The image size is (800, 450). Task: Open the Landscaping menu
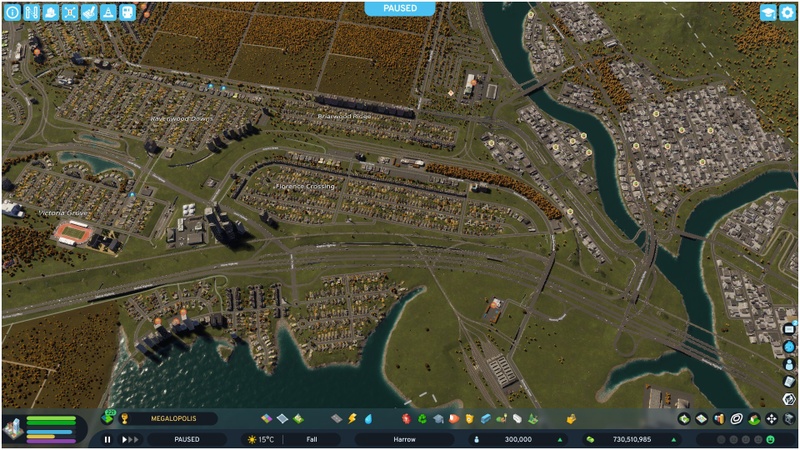pos(533,419)
